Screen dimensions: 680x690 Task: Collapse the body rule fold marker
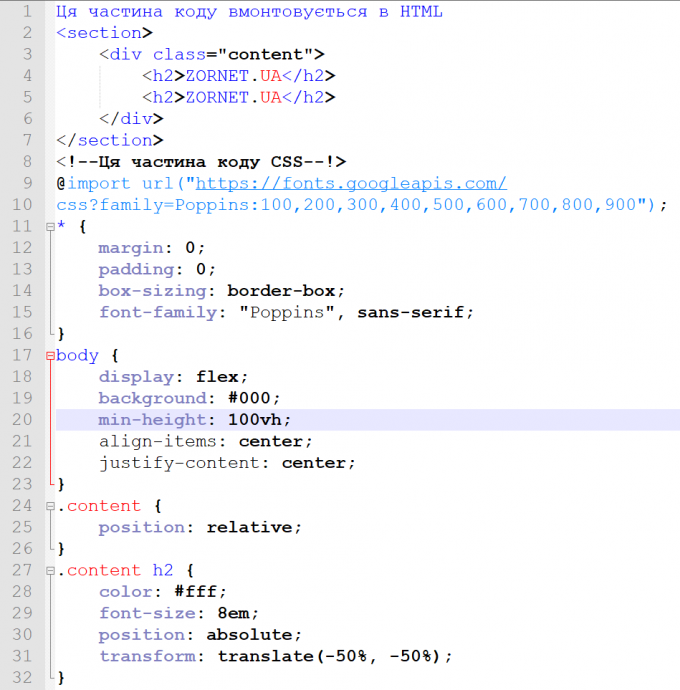click(50, 356)
